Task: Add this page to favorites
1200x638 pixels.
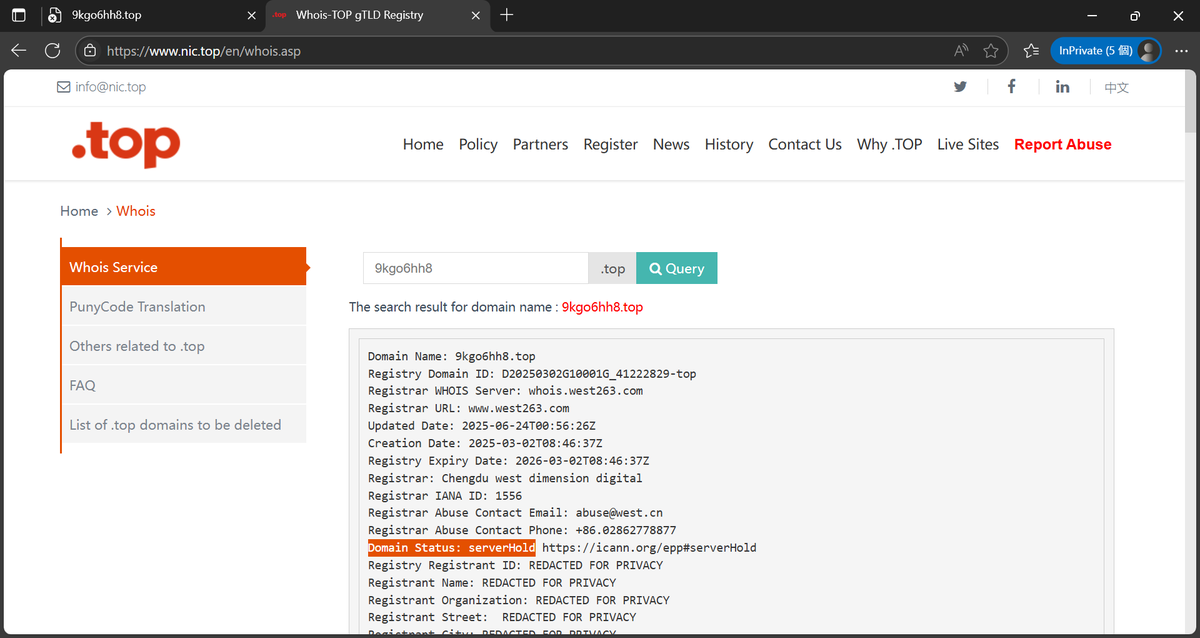Action: (x=991, y=51)
